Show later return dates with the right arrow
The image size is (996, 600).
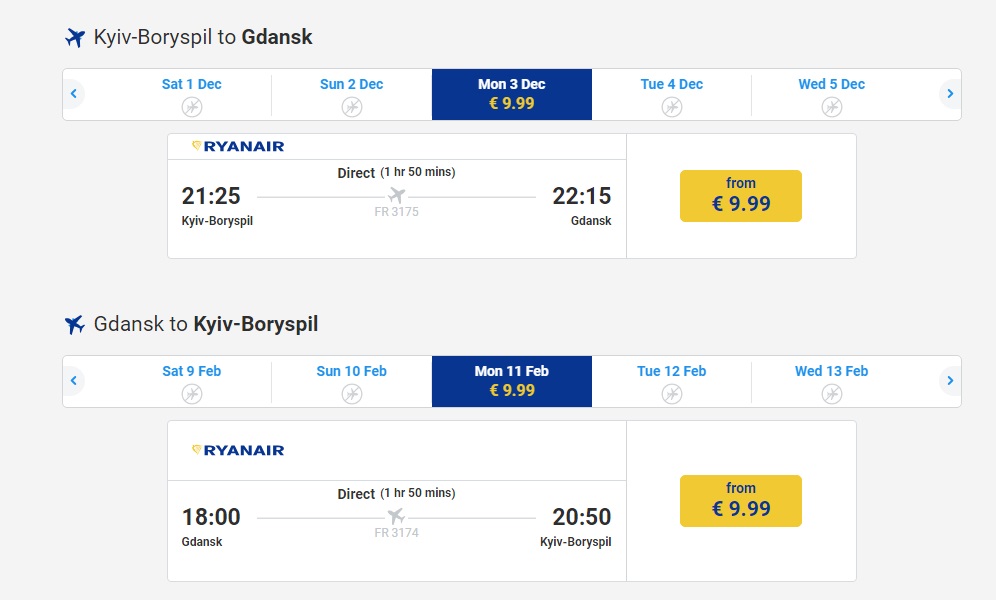[950, 381]
